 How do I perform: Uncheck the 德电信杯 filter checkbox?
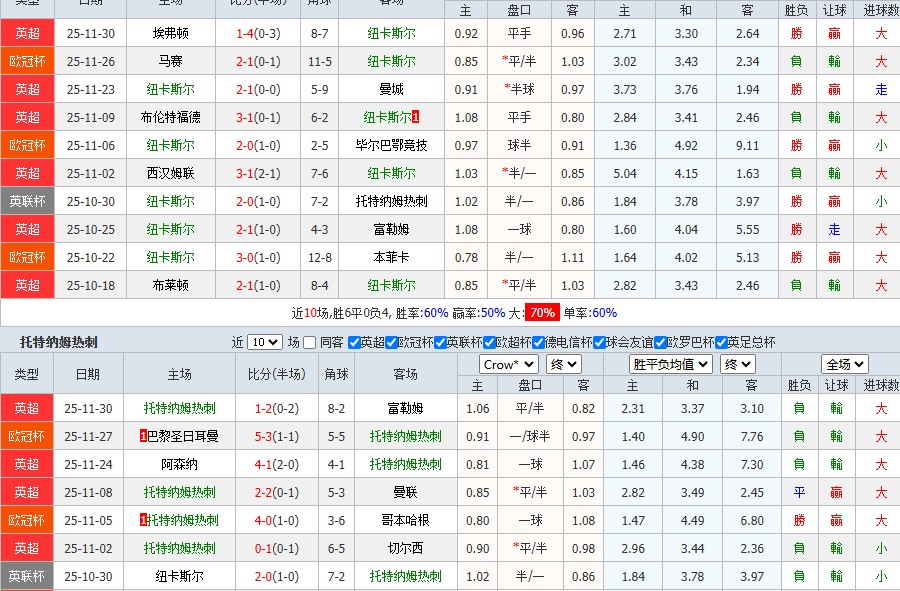540,342
